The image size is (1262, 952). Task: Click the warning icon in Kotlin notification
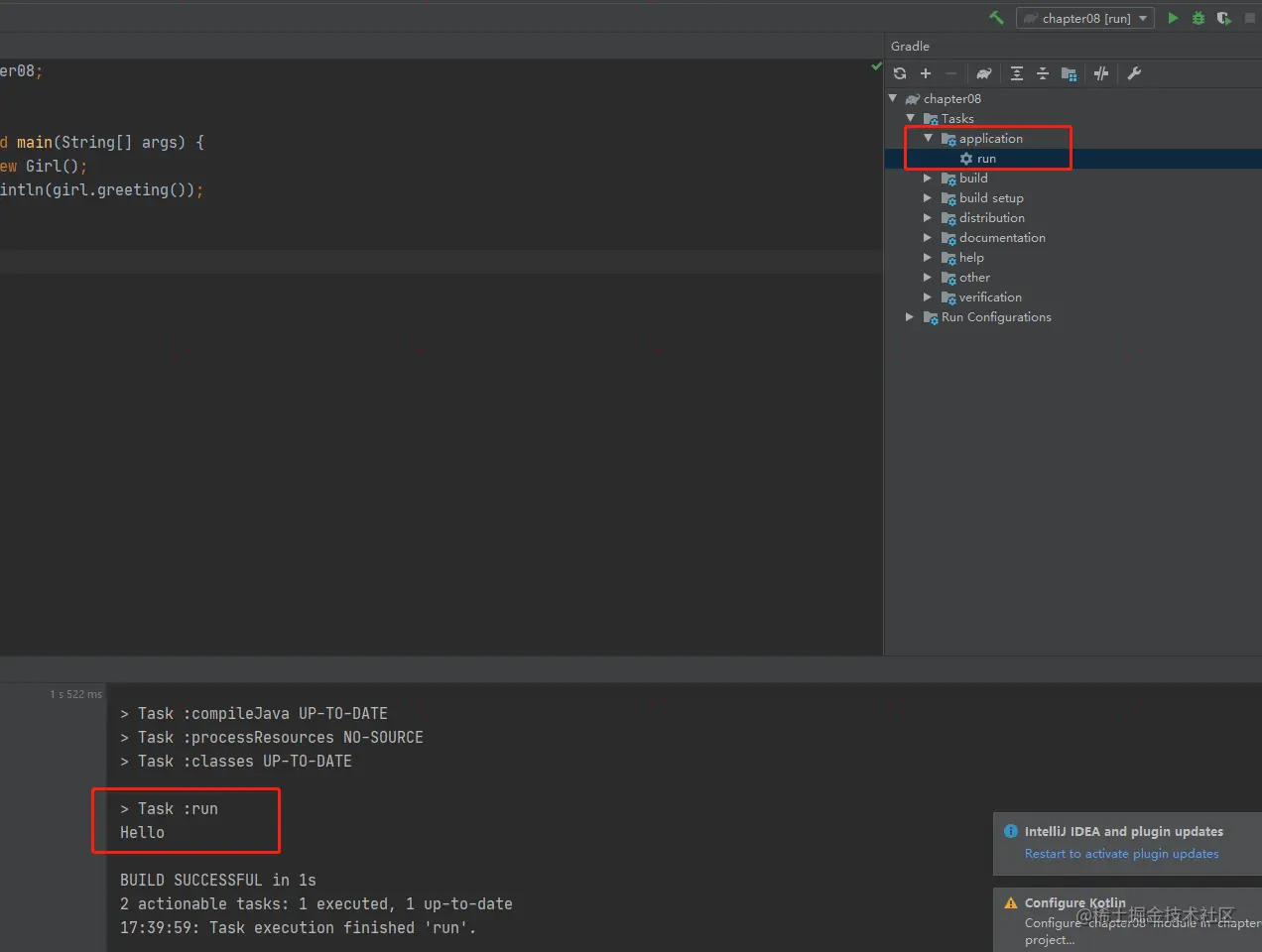tap(1011, 903)
